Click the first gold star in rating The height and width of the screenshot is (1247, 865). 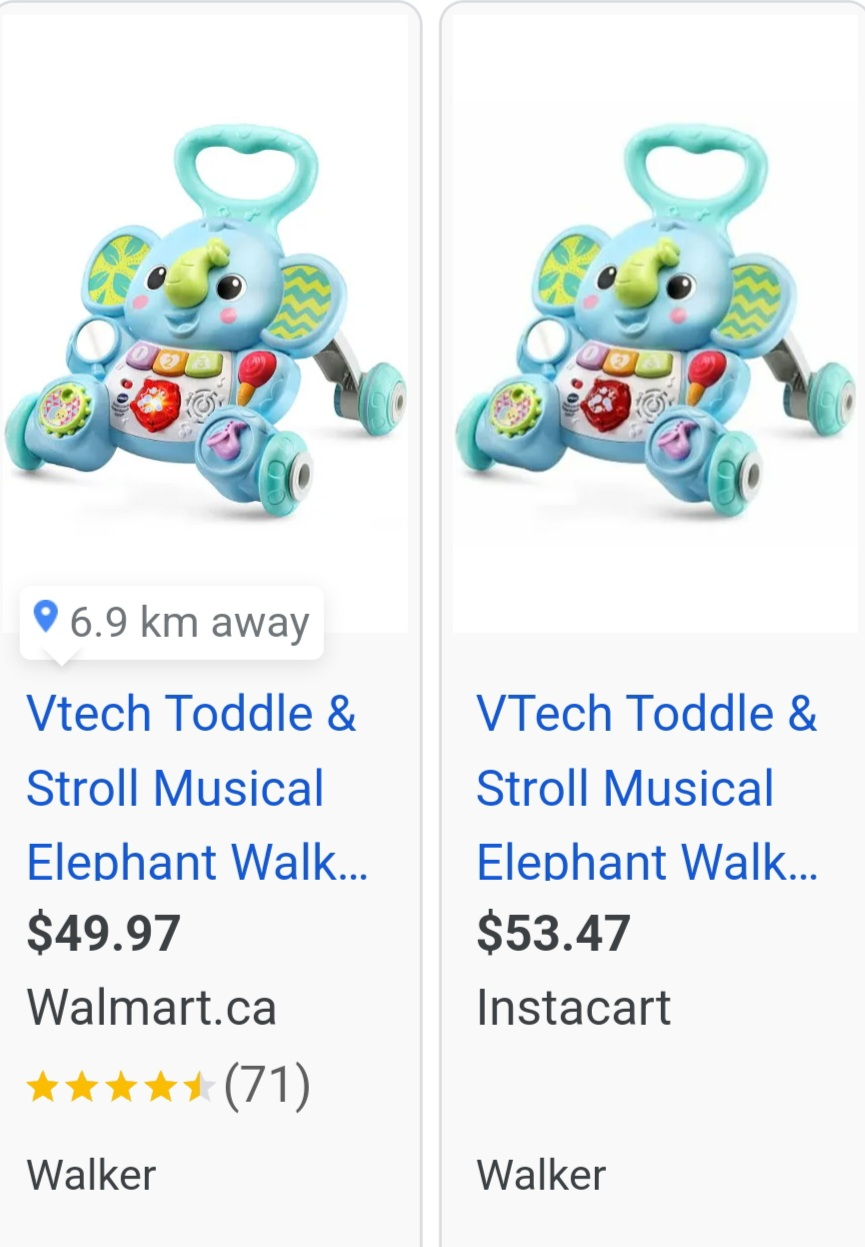(43, 1086)
